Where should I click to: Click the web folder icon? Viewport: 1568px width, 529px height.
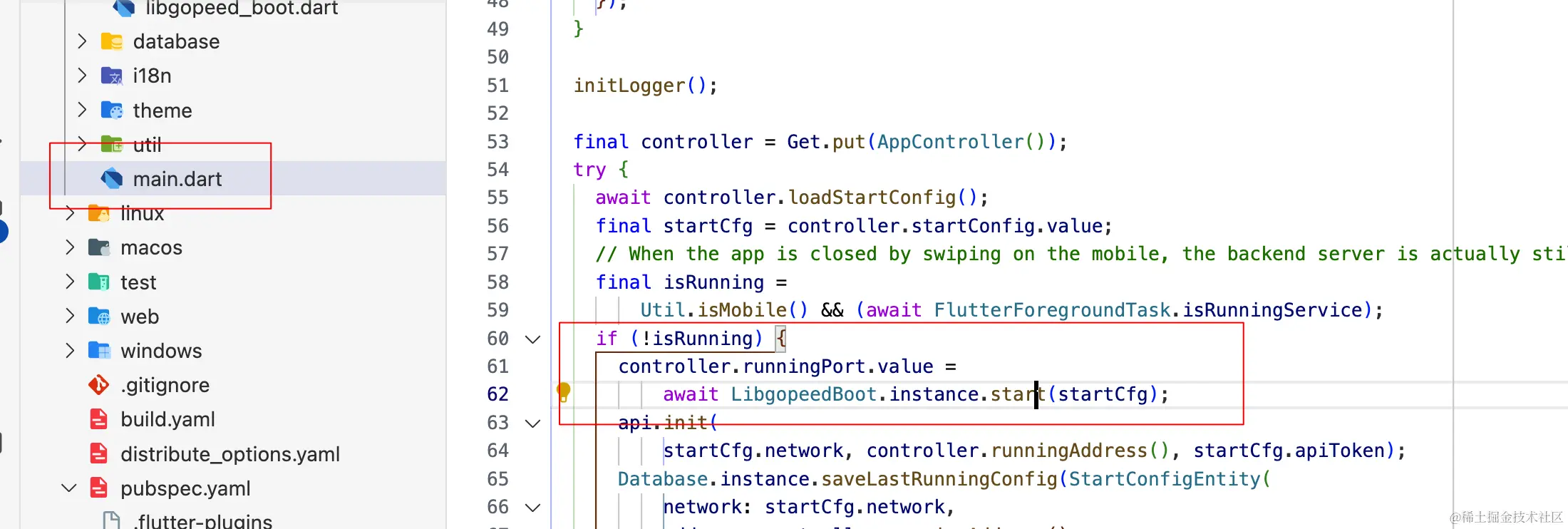99,316
